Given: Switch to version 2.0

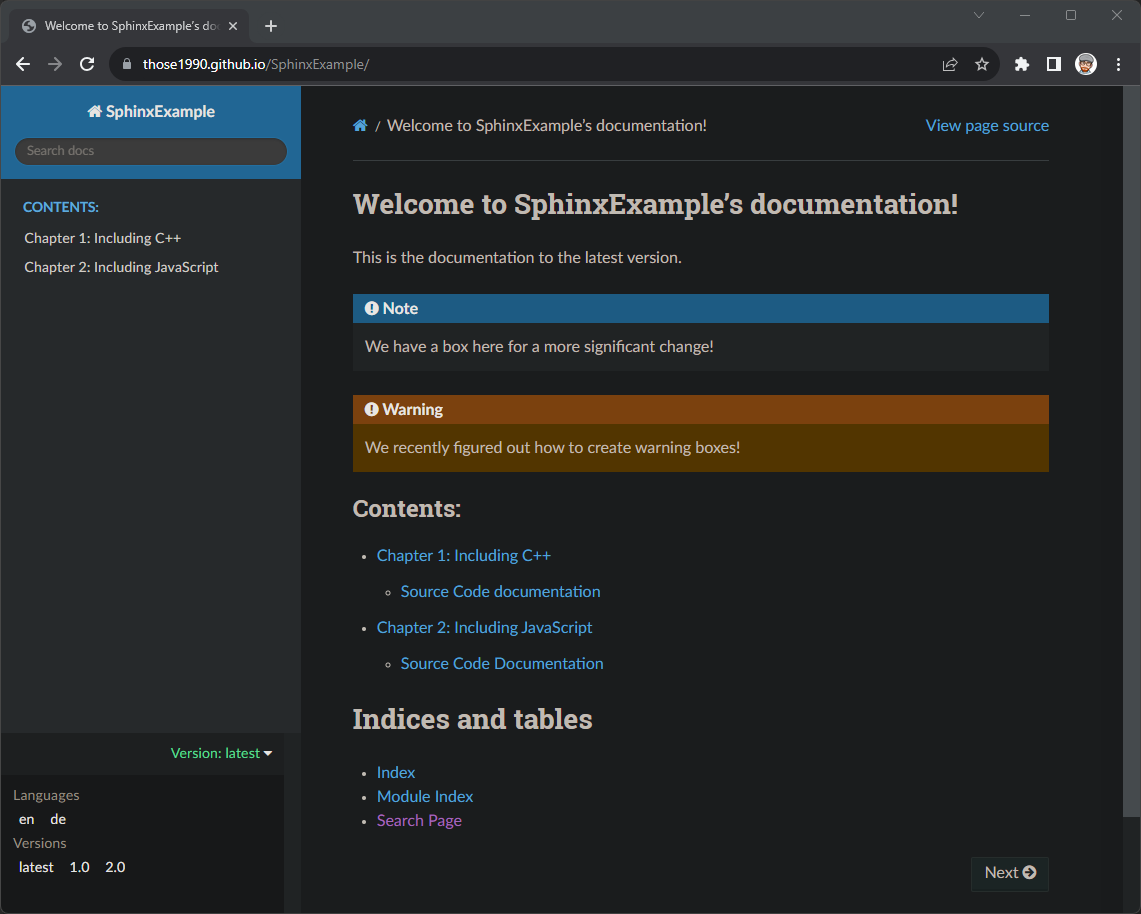Looking at the screenshot, I should coord(114,867).
